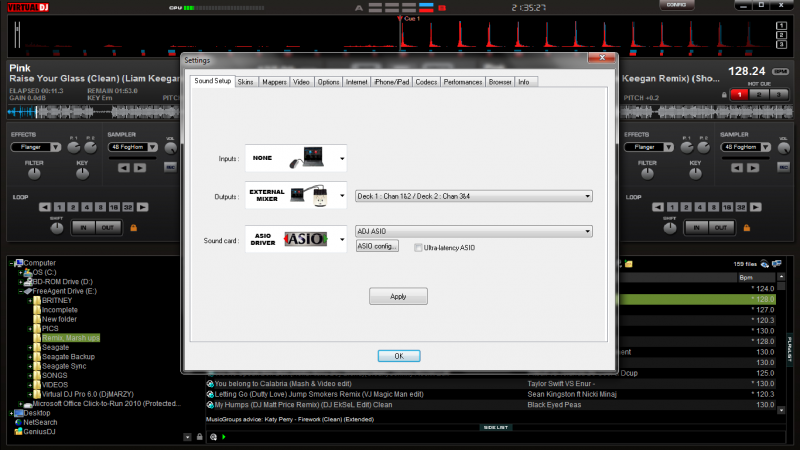
Task: Switch to the Mappers tab
Action: click(x=273, y=81)
